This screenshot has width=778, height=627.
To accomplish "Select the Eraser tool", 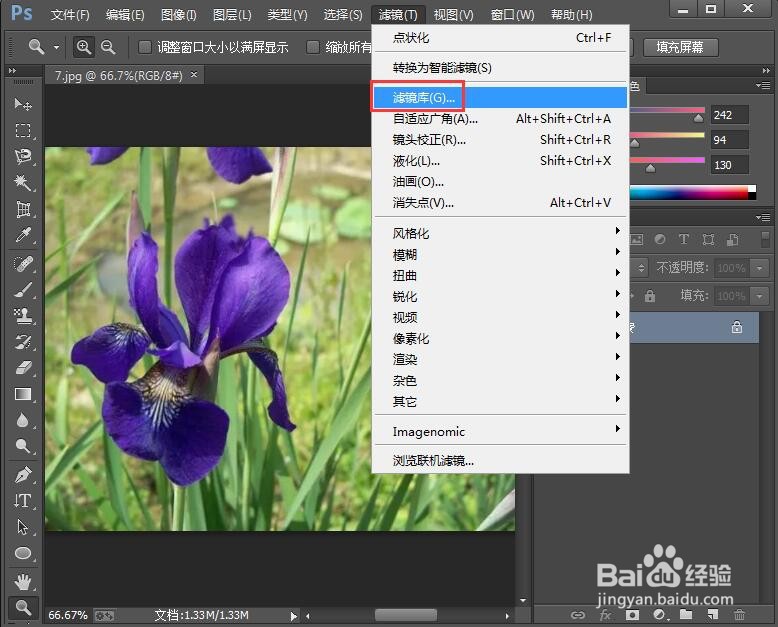I will [23, 368].
